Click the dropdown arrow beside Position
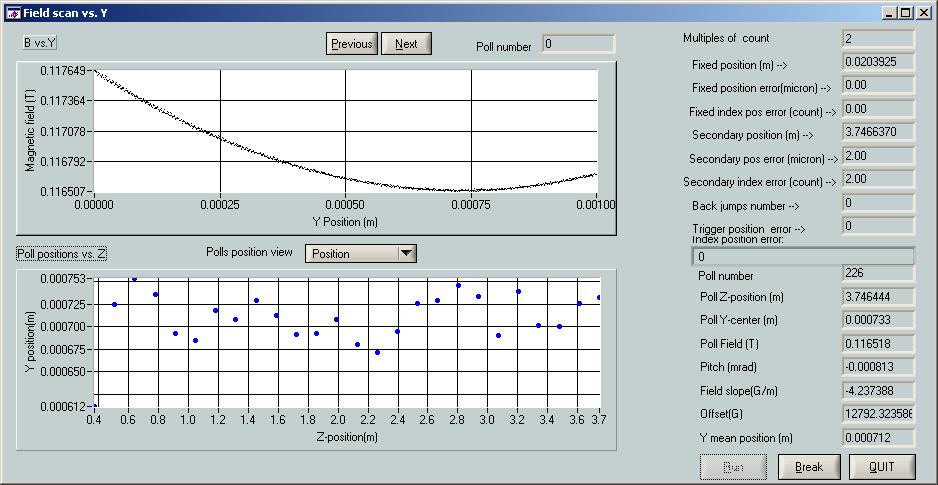938x485 pixels. (406, 254)
